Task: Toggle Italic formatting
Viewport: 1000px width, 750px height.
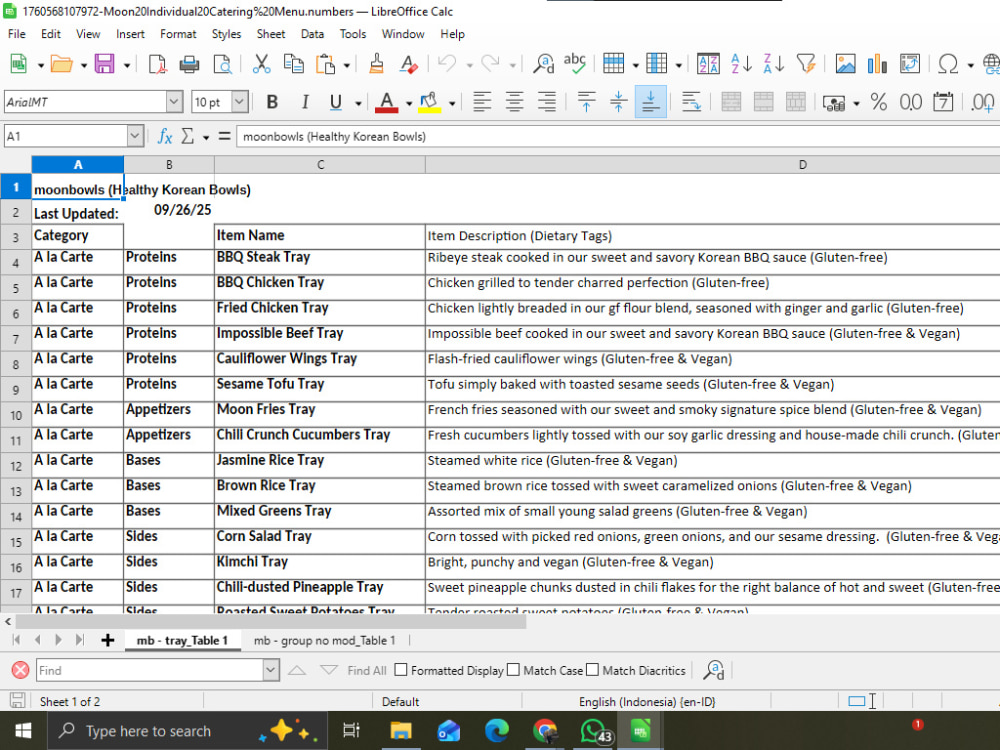Action: click(305, 102)
